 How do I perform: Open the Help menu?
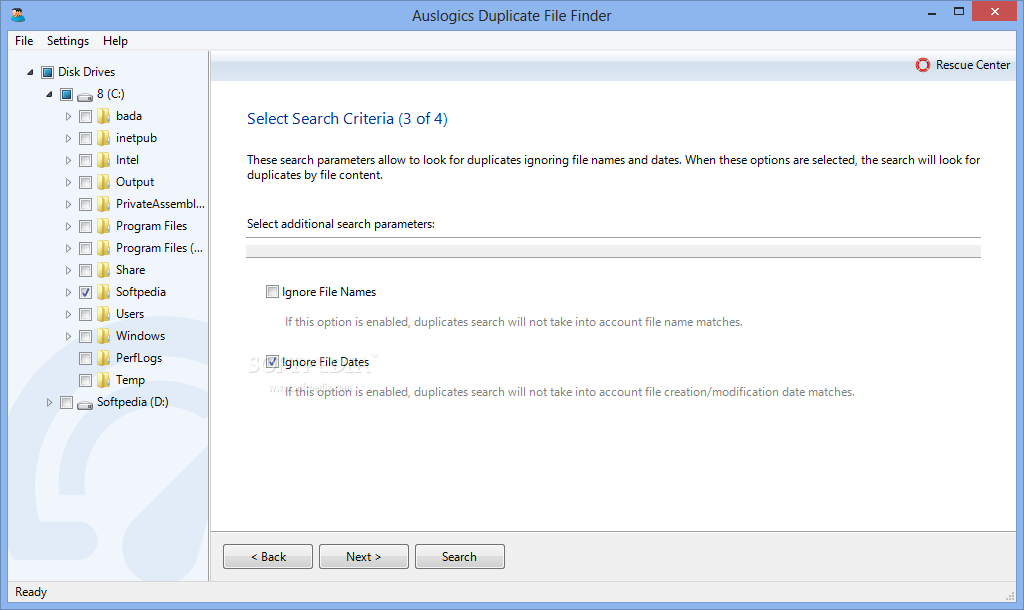coord(115,40)
